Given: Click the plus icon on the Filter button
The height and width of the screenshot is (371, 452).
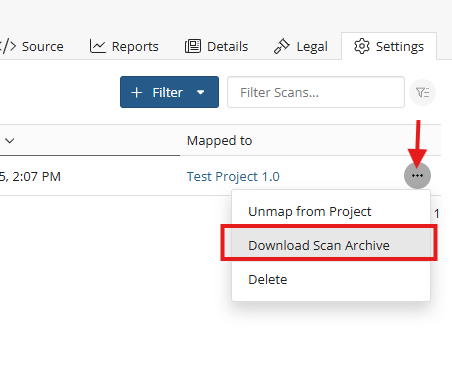Looking at the screenshot, I should coord(137,92).
